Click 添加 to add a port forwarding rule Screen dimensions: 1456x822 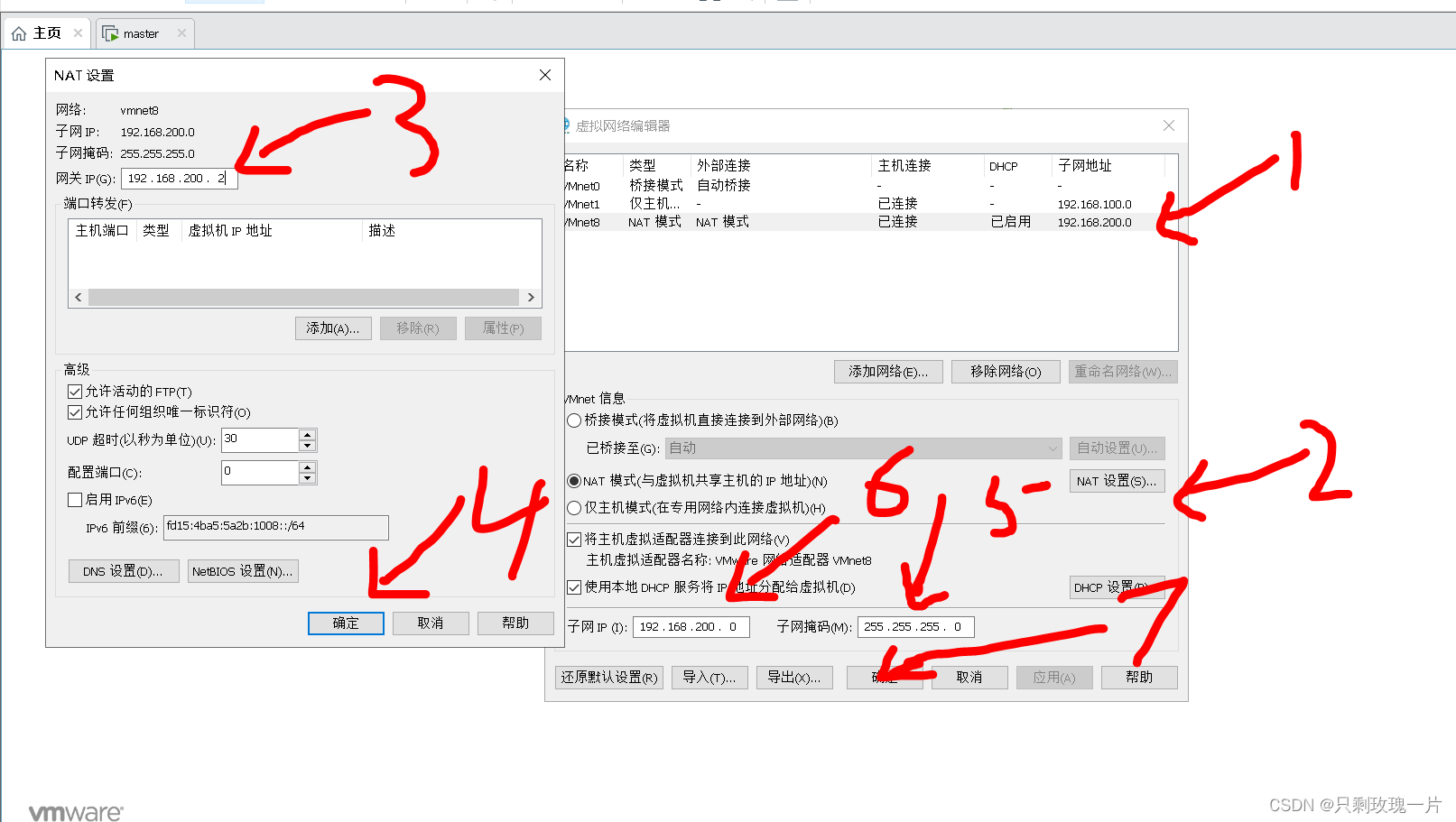tap(332, 328)
